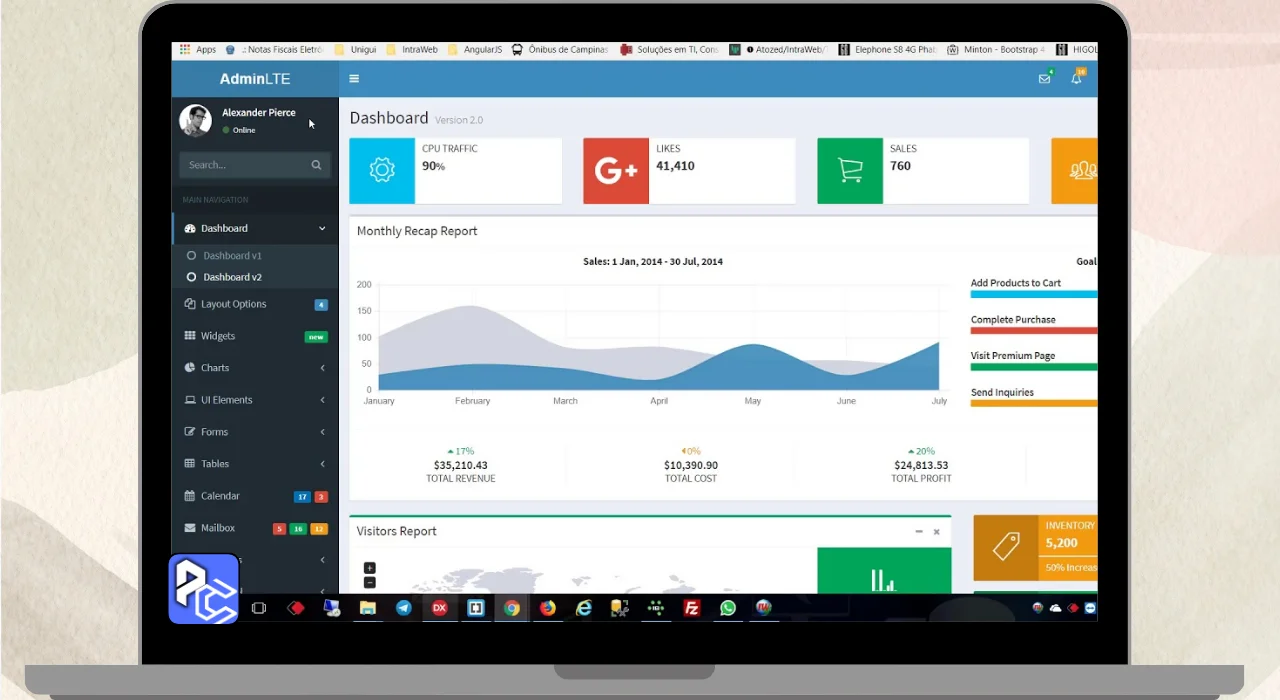
Task: Expand the UI Elements menu arrow
Action: tap(323, 400)
